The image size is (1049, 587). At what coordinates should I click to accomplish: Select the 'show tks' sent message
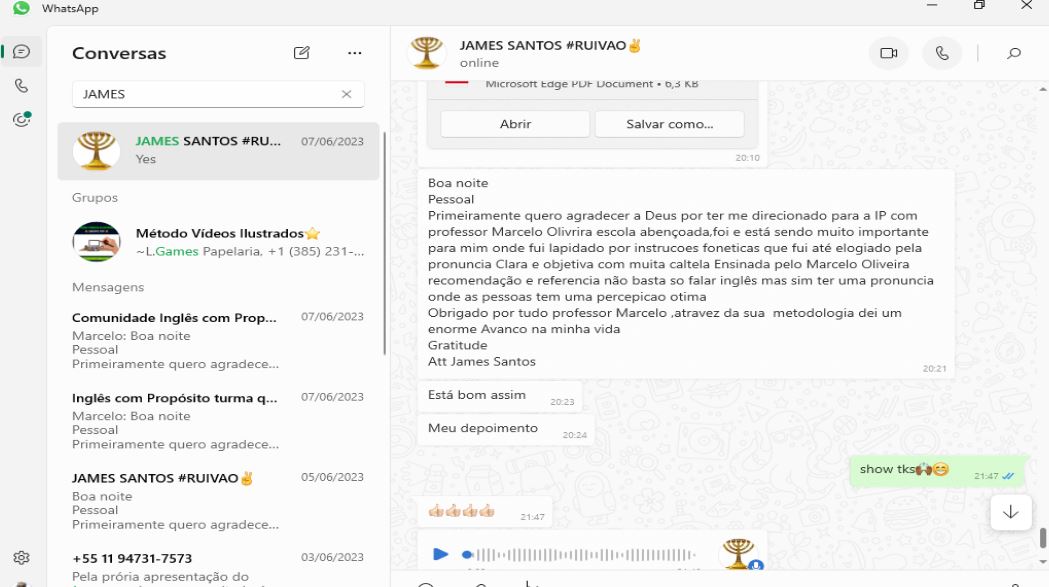pyautogui.click(x=937, y=471)
